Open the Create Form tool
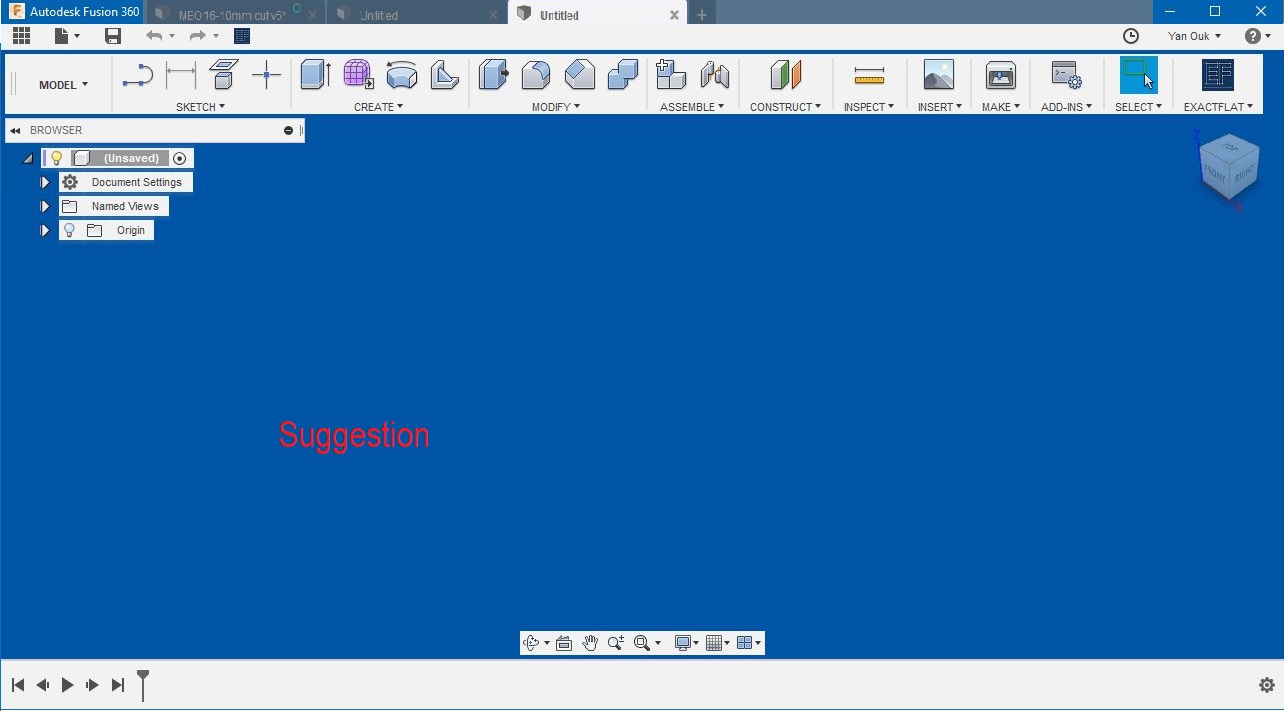This screenshot has width=1284, height=711. point(357,75)
